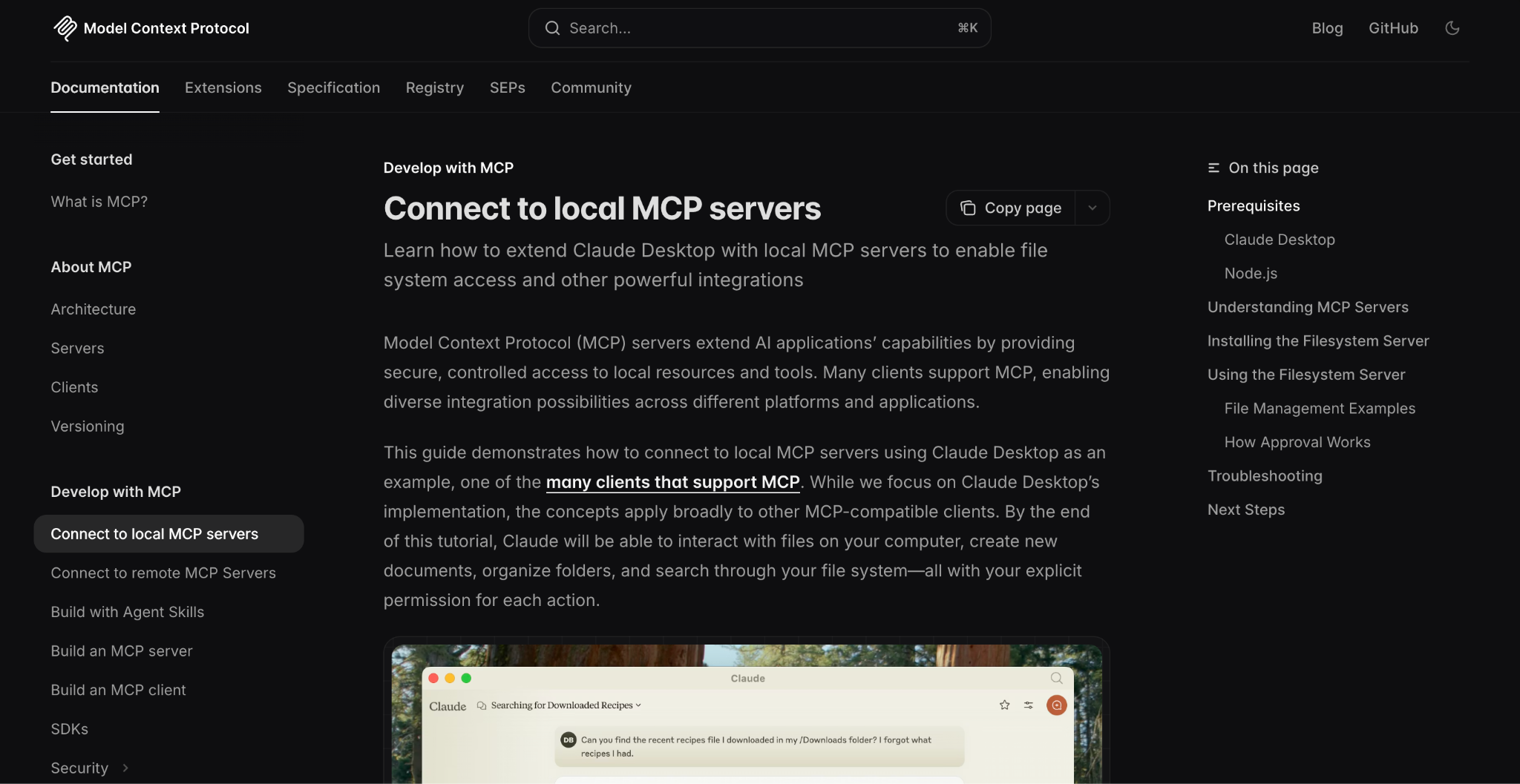
Task: Click the magnifier icon in the site search bar
Action: (x=552, y=27)
